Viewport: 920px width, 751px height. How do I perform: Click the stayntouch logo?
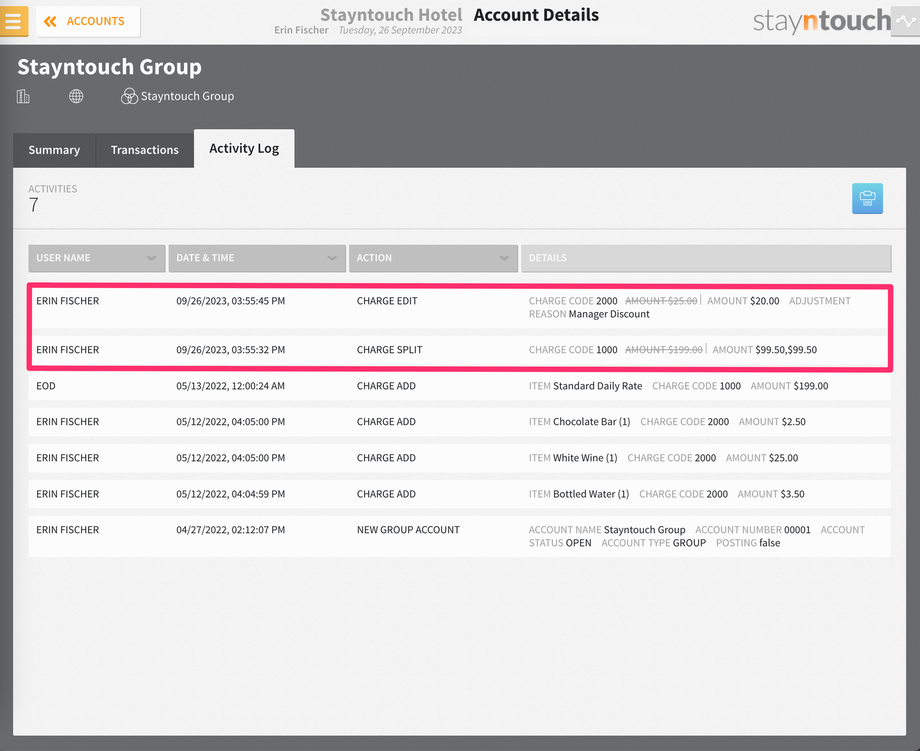point(821,21)
